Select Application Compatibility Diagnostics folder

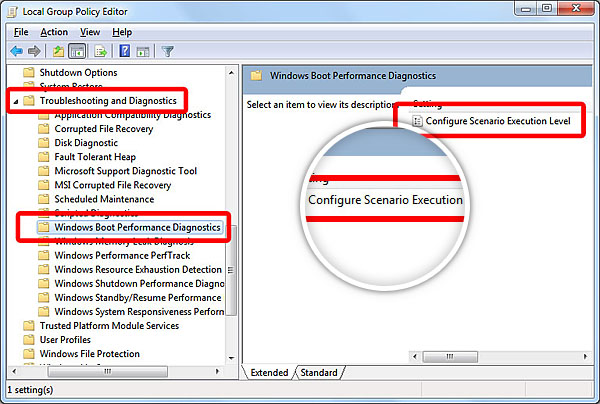coord(132,115)
